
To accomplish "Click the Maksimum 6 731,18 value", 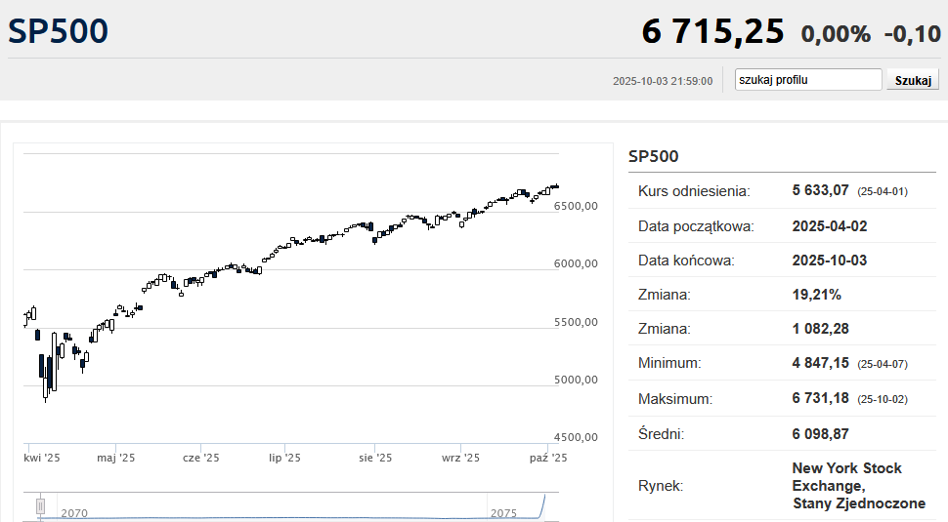I will click(820, 398).
